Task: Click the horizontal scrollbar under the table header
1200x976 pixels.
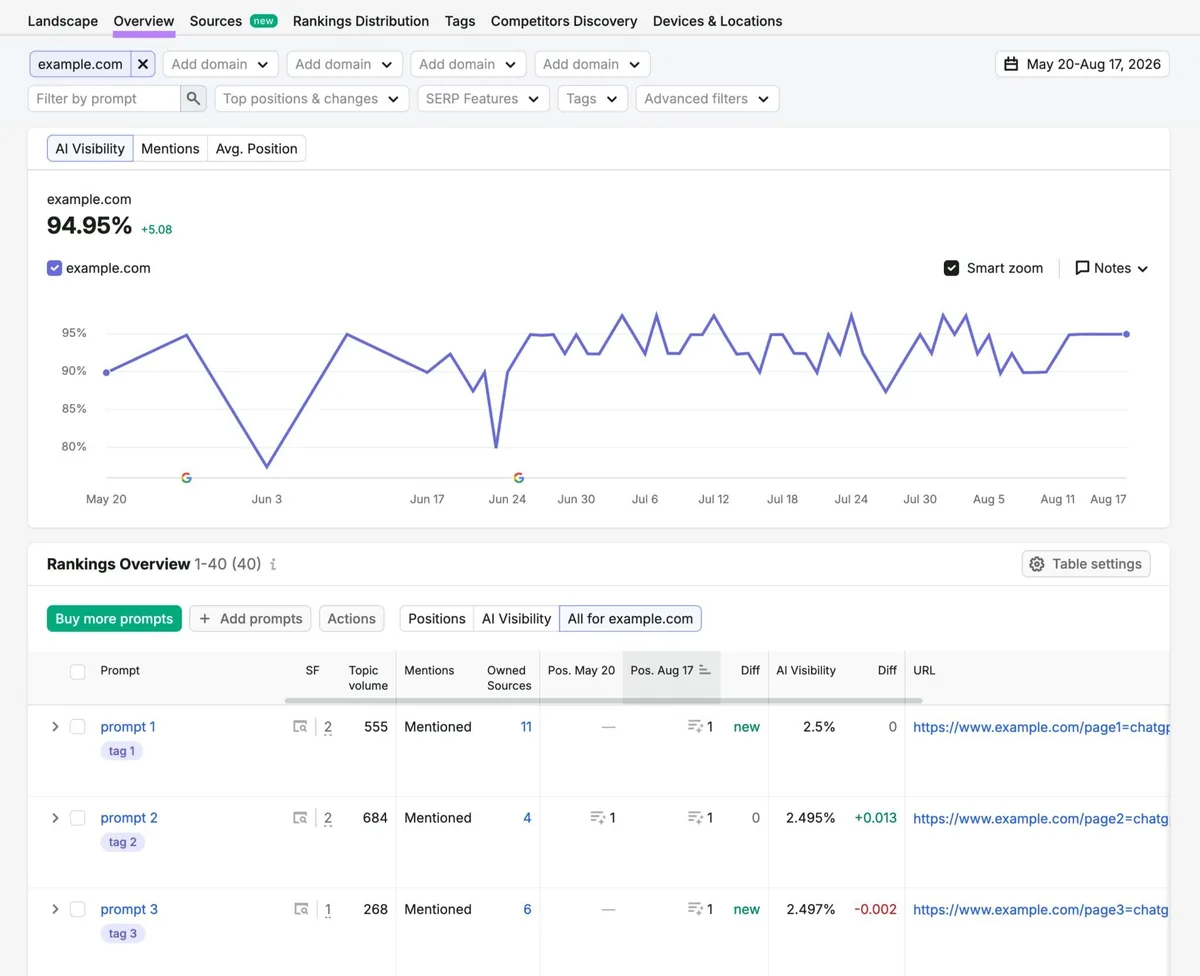Action: 604,700
